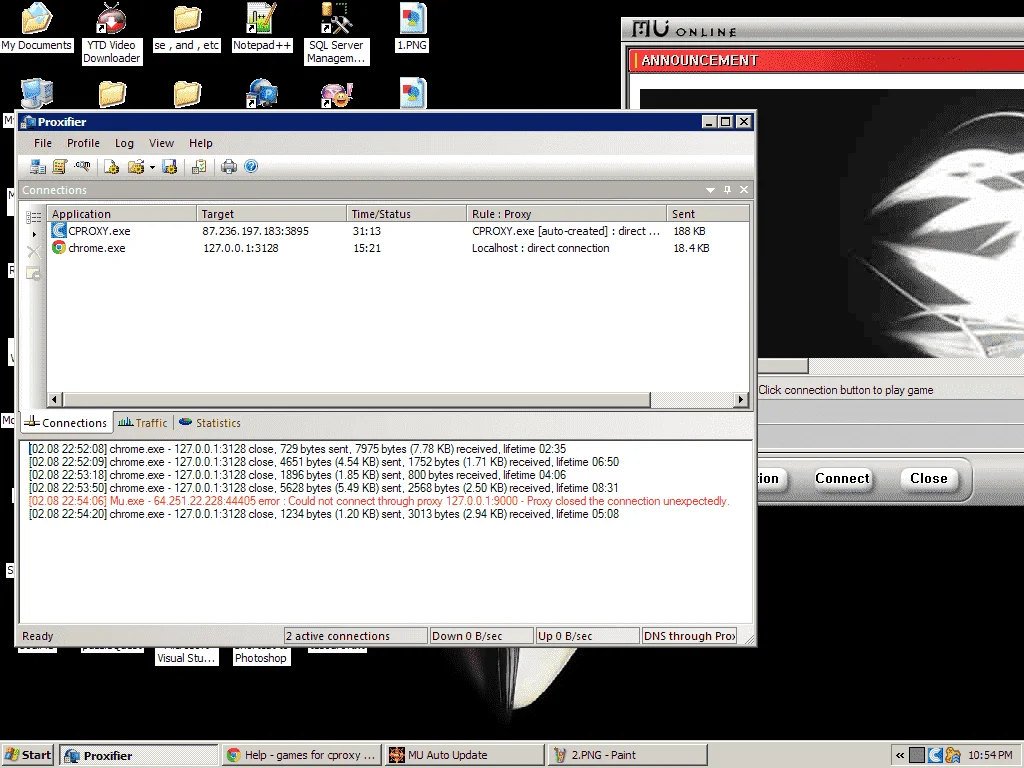Click the New Profile toolbar icon
The image size is (1024, 768).
[x=112, y=167]
